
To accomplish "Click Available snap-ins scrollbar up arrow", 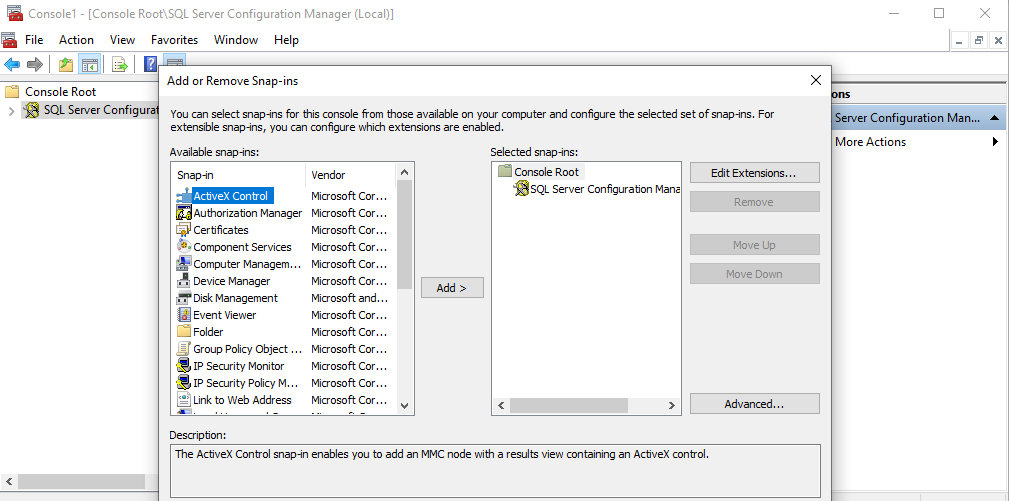I will [404, 172].
